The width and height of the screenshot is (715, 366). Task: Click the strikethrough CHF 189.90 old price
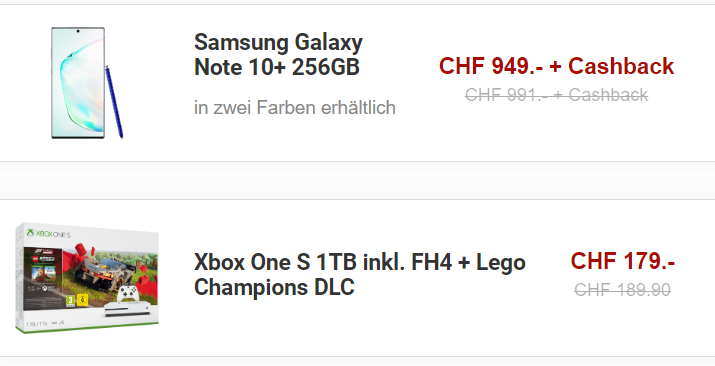[622, 289]
